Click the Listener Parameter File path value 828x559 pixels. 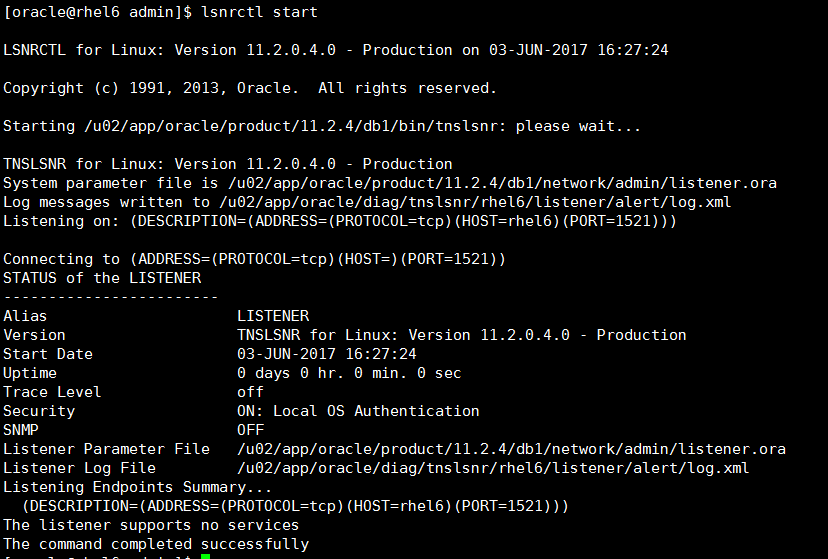[x=511, y=449]
